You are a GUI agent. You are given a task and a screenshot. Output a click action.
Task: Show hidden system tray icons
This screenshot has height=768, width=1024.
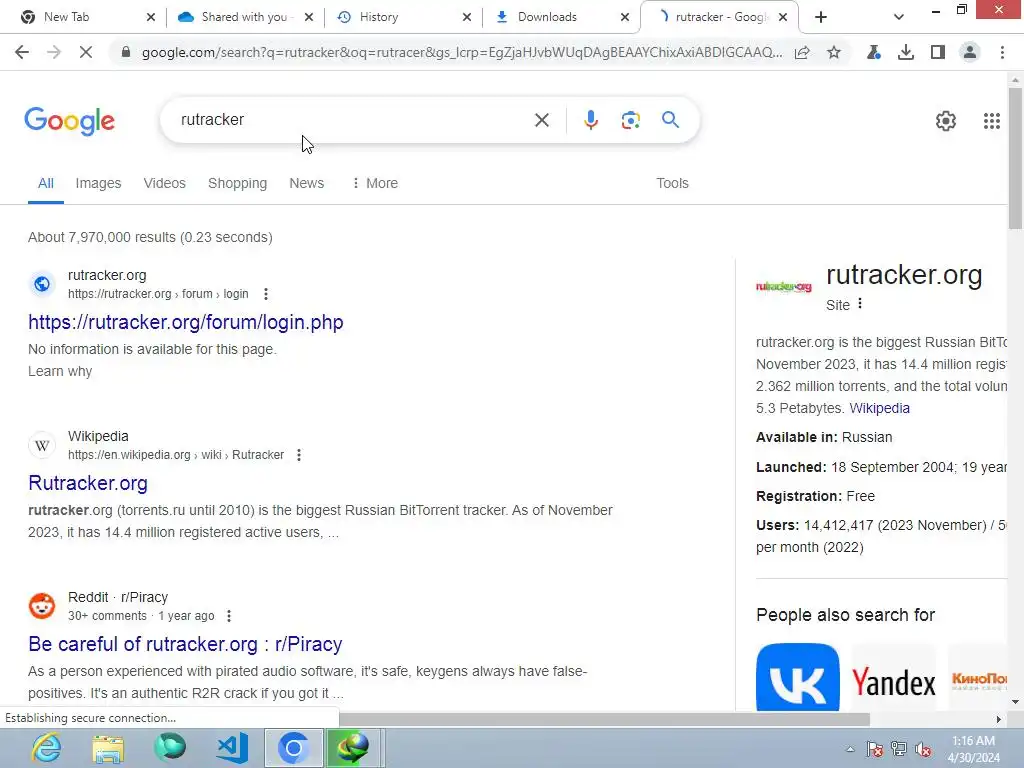click(x=850, y=749)
